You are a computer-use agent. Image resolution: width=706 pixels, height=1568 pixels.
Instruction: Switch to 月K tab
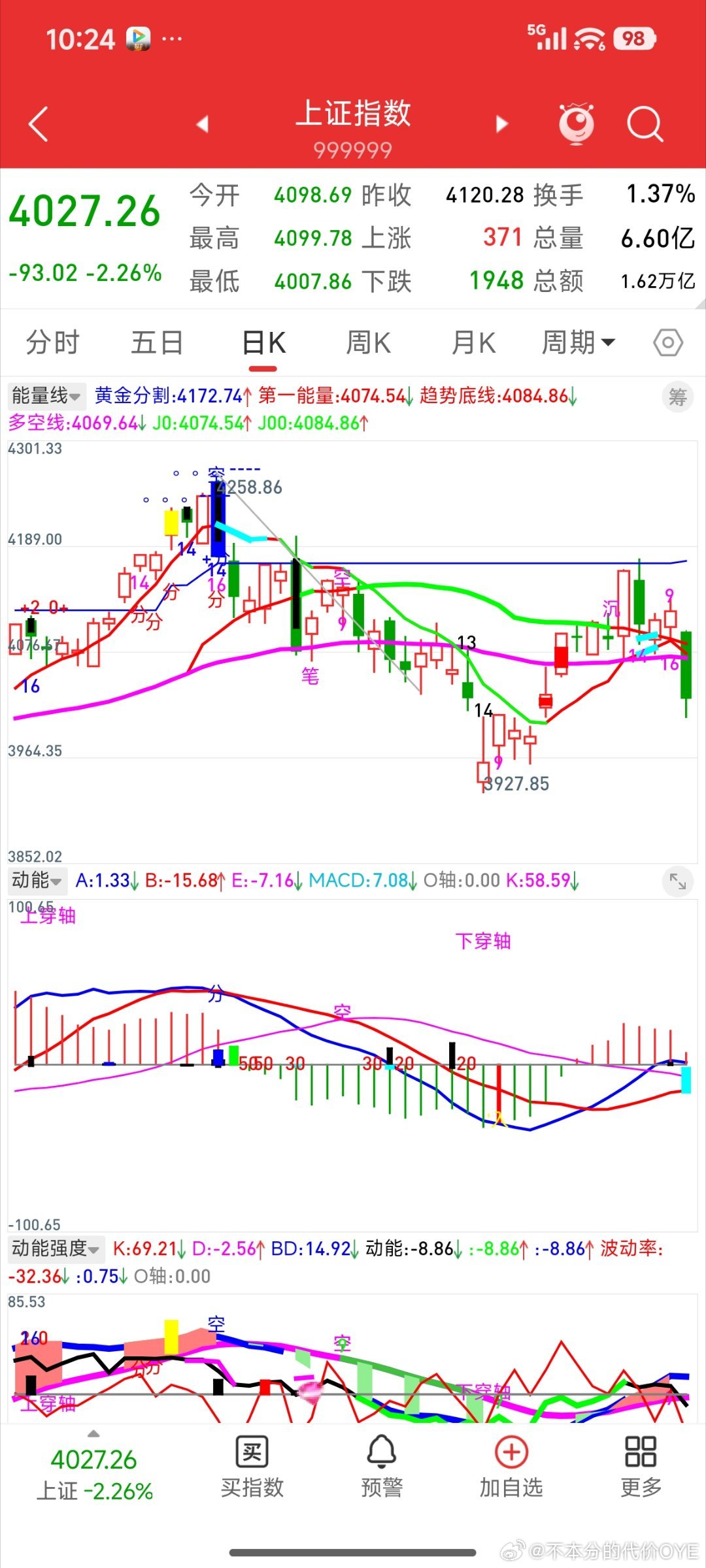click(473, 342)
